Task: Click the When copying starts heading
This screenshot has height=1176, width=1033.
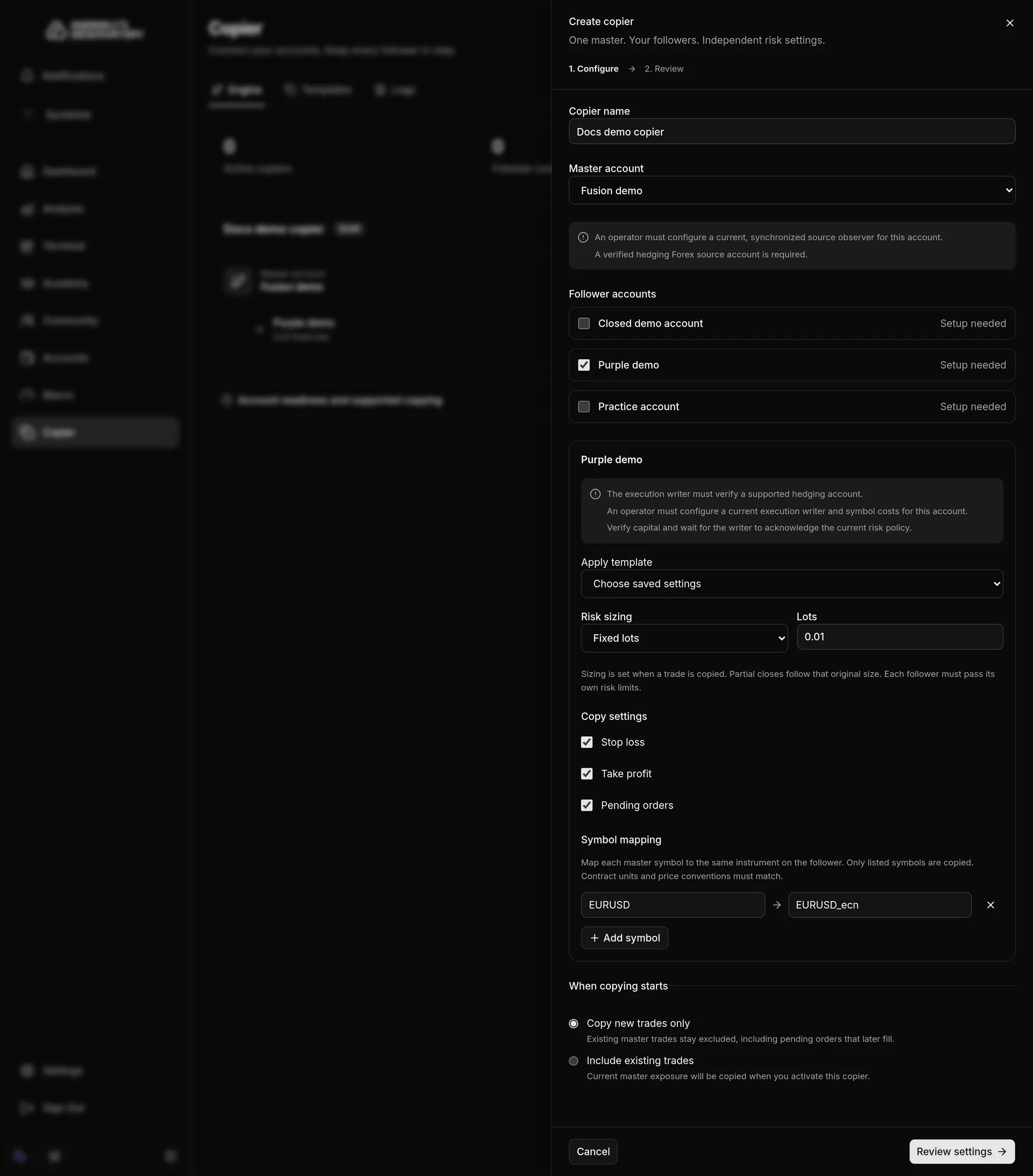Action: [619, 986]
